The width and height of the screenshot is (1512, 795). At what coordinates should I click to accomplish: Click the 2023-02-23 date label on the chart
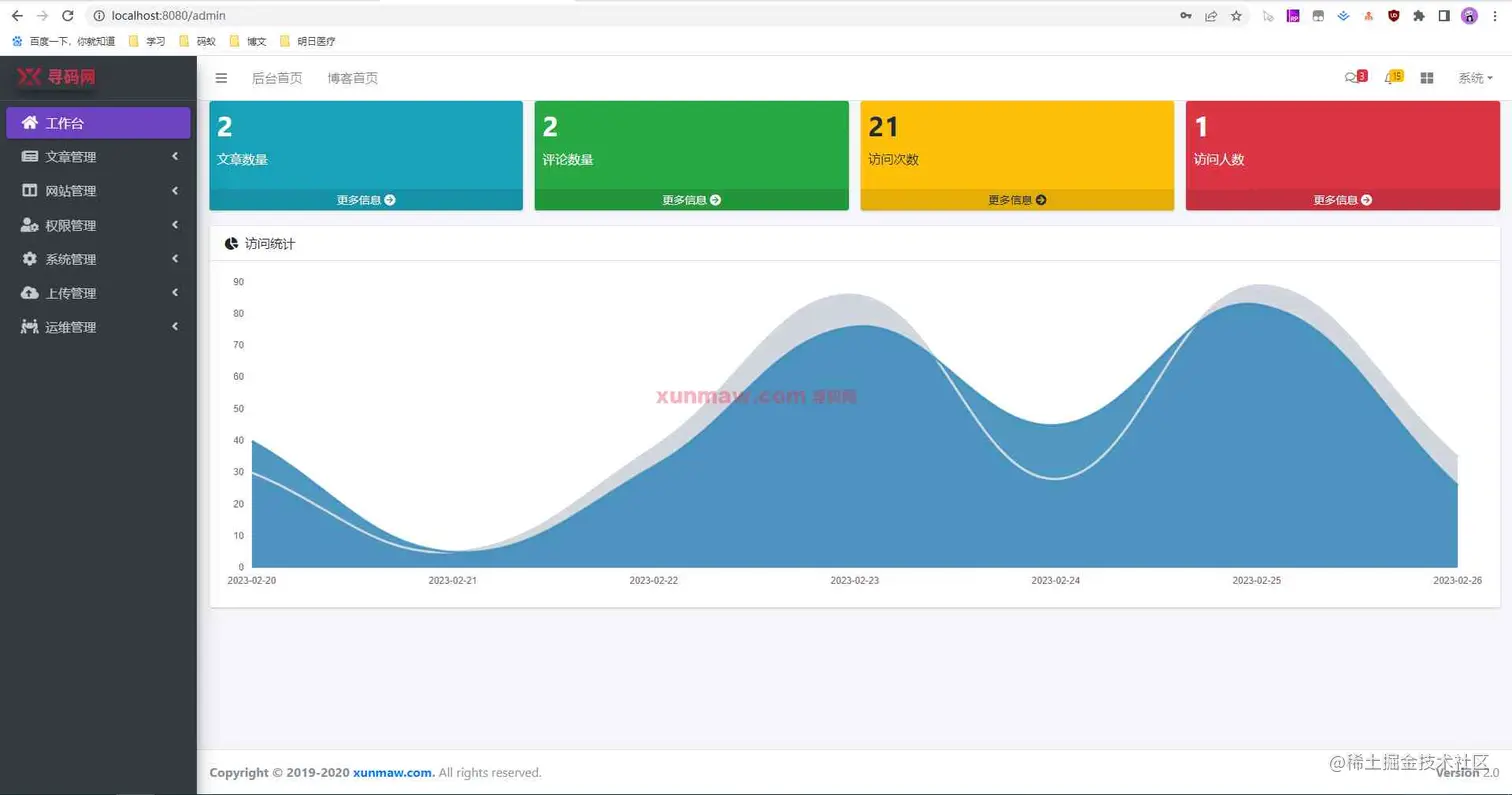(x=855, y=580)
